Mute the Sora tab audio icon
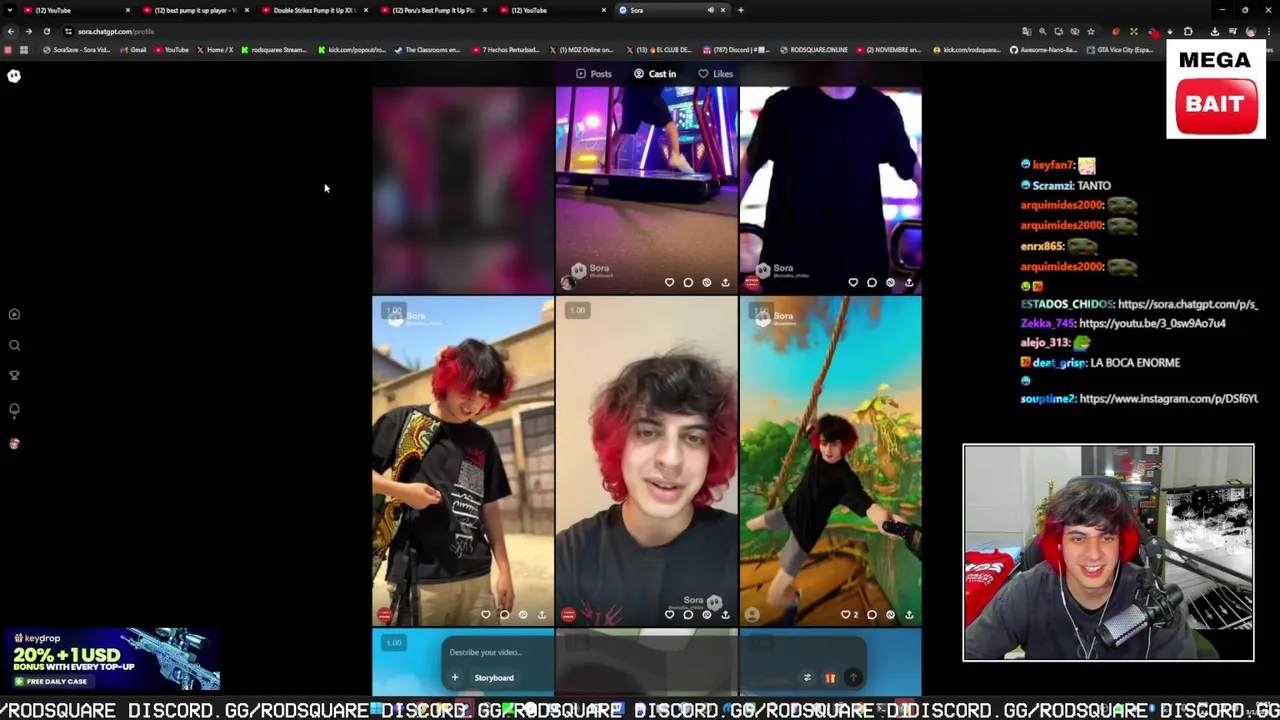This screenshot has width=1280, height=720. click(x=710, y=10)
